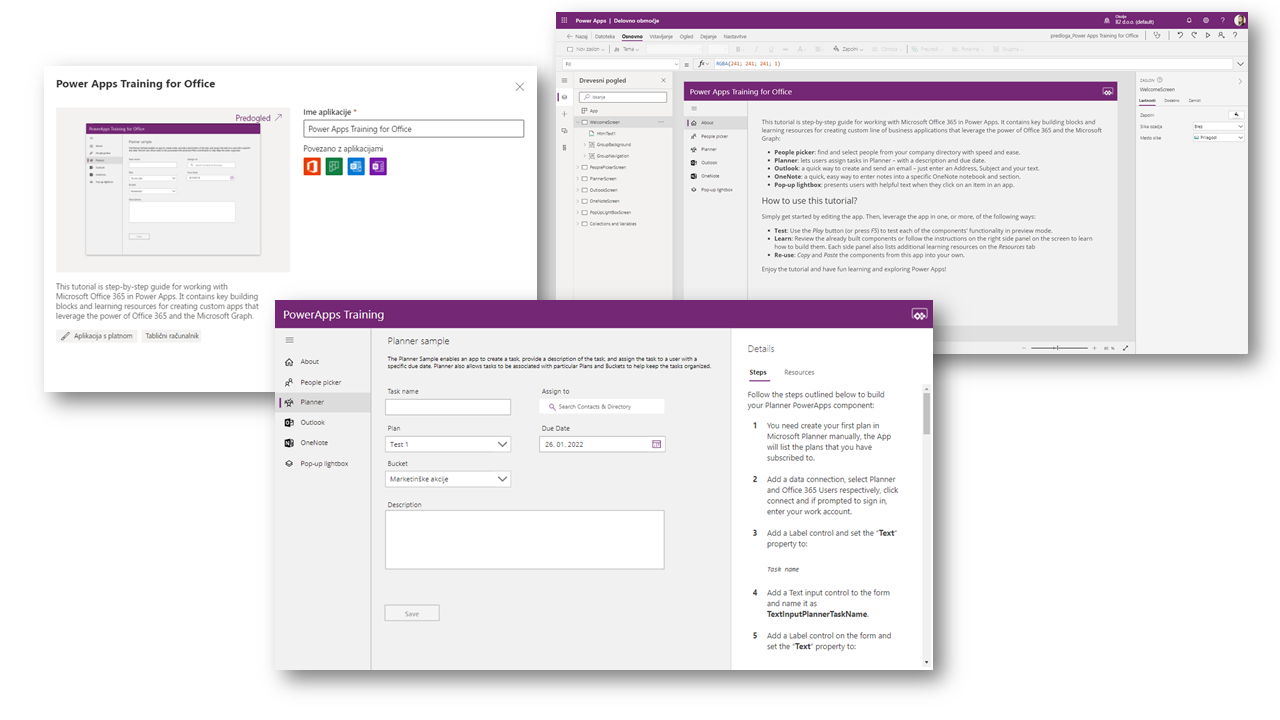
Task: Undo last action in Studio toolbar
Action: pyautogui.click(x=1180, y=35)
